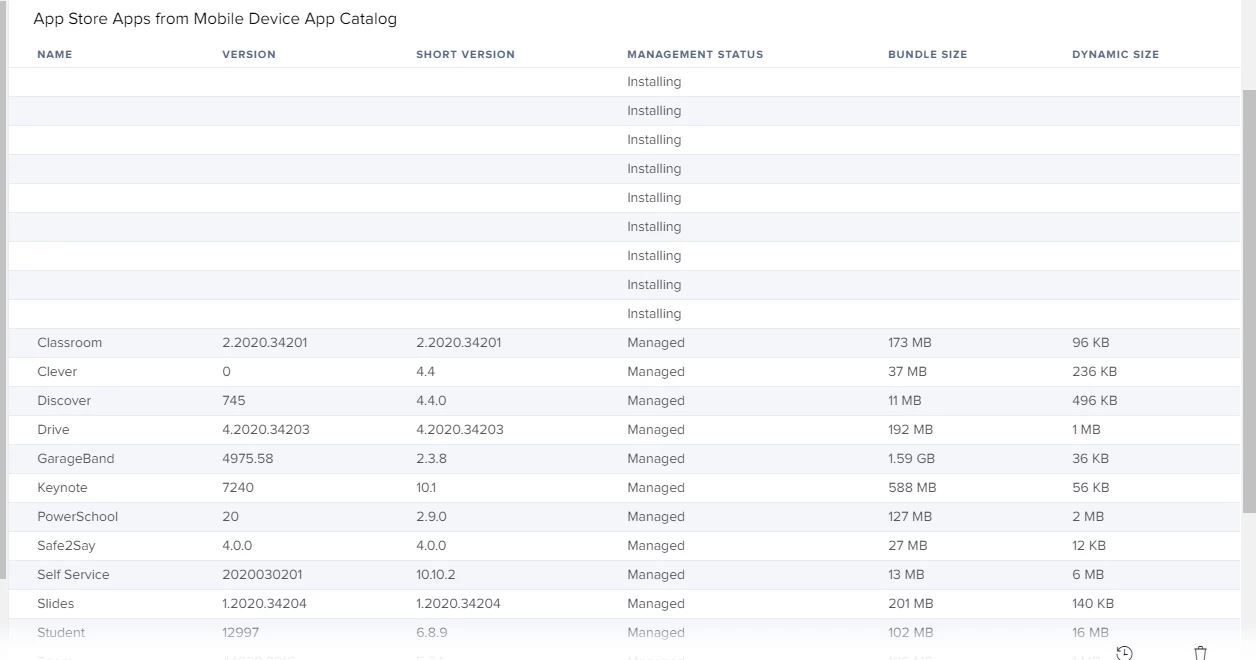This screenshot has width=1256, height=660.
Task: Click Discover's dynamic size 496 KB
Action: (1095, 401)
